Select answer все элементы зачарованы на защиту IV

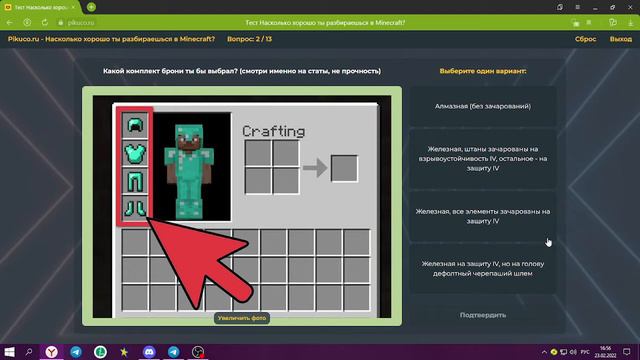point(483,216)
